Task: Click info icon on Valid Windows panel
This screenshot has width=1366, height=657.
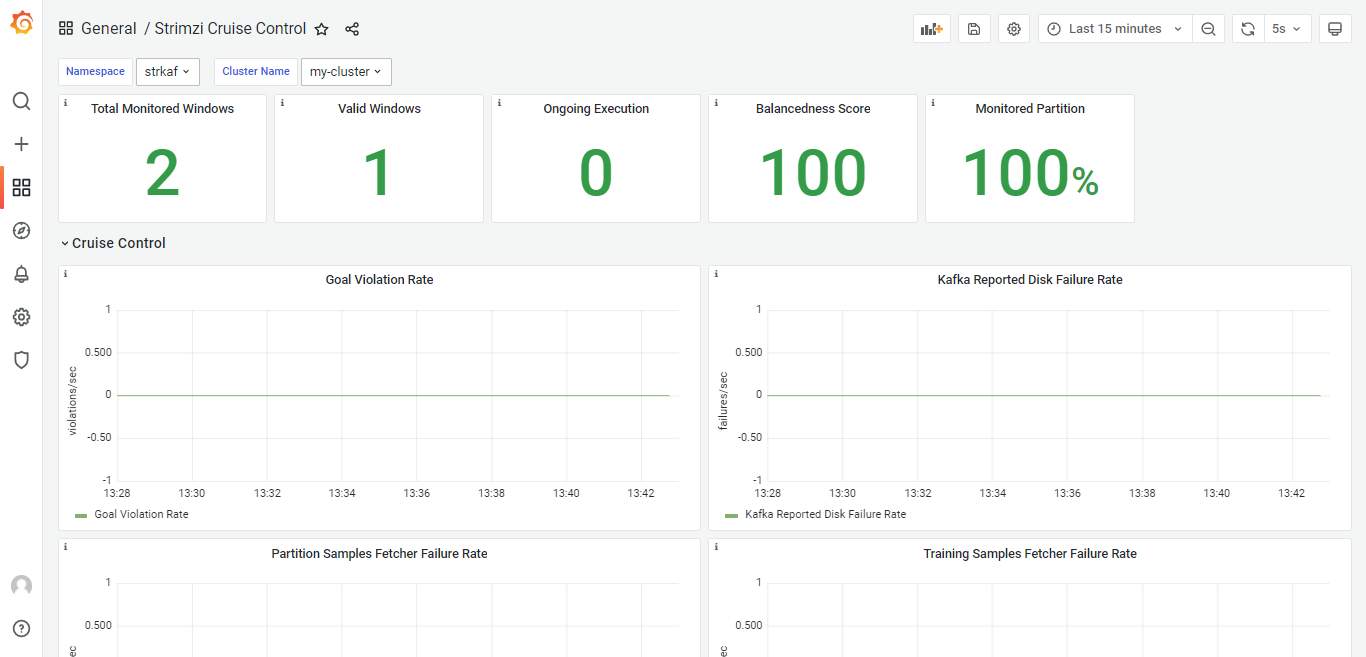Action: [282, 103]
